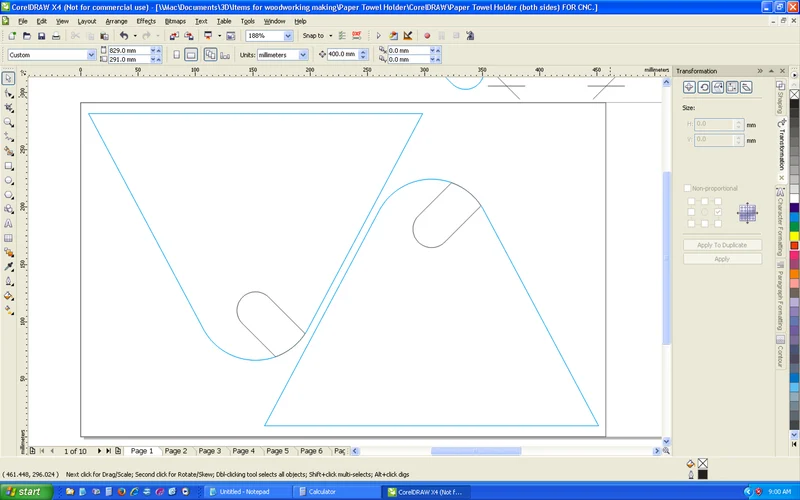The height and width of the screenshot is (500, 800).
Task: Switch to the Page 3 tab
Action: [x=210, y=451]
